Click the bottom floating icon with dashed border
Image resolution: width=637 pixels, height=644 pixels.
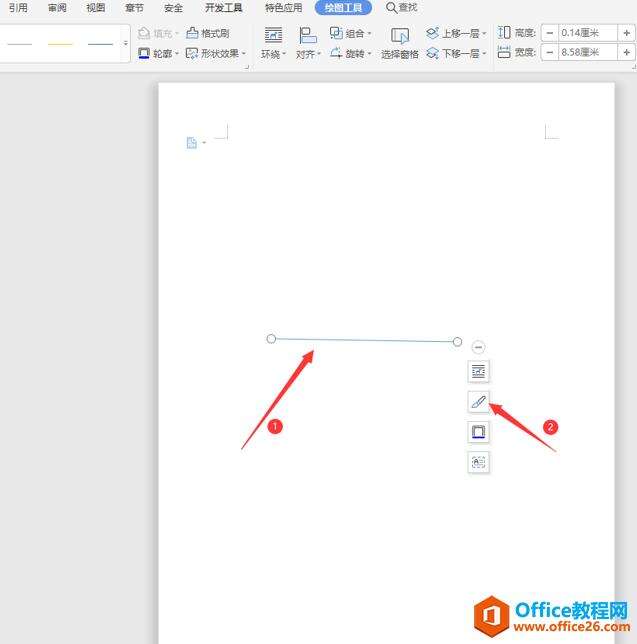pyautogui.click(x=478, y=462)
